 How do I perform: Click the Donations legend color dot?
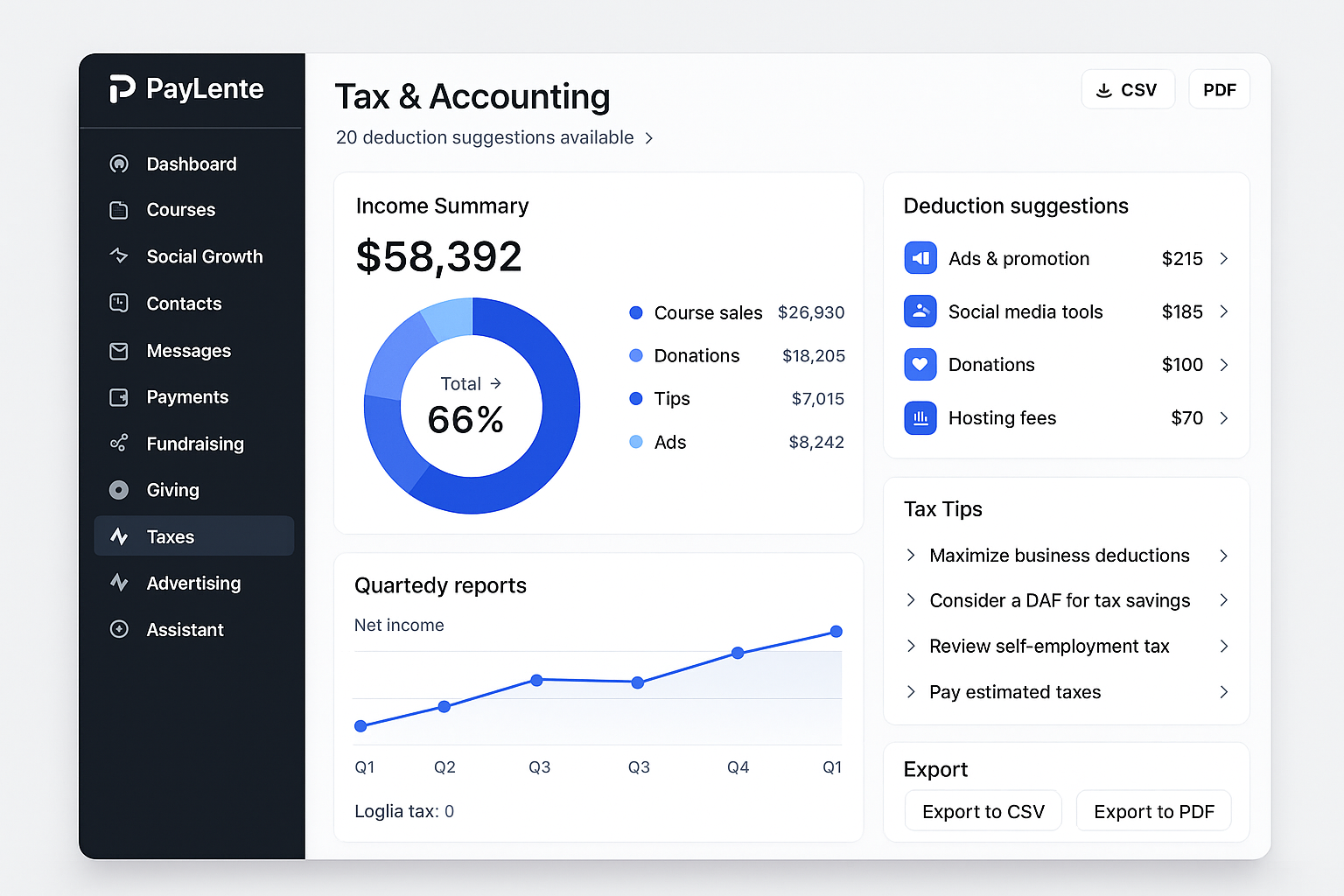coord(636,355)
